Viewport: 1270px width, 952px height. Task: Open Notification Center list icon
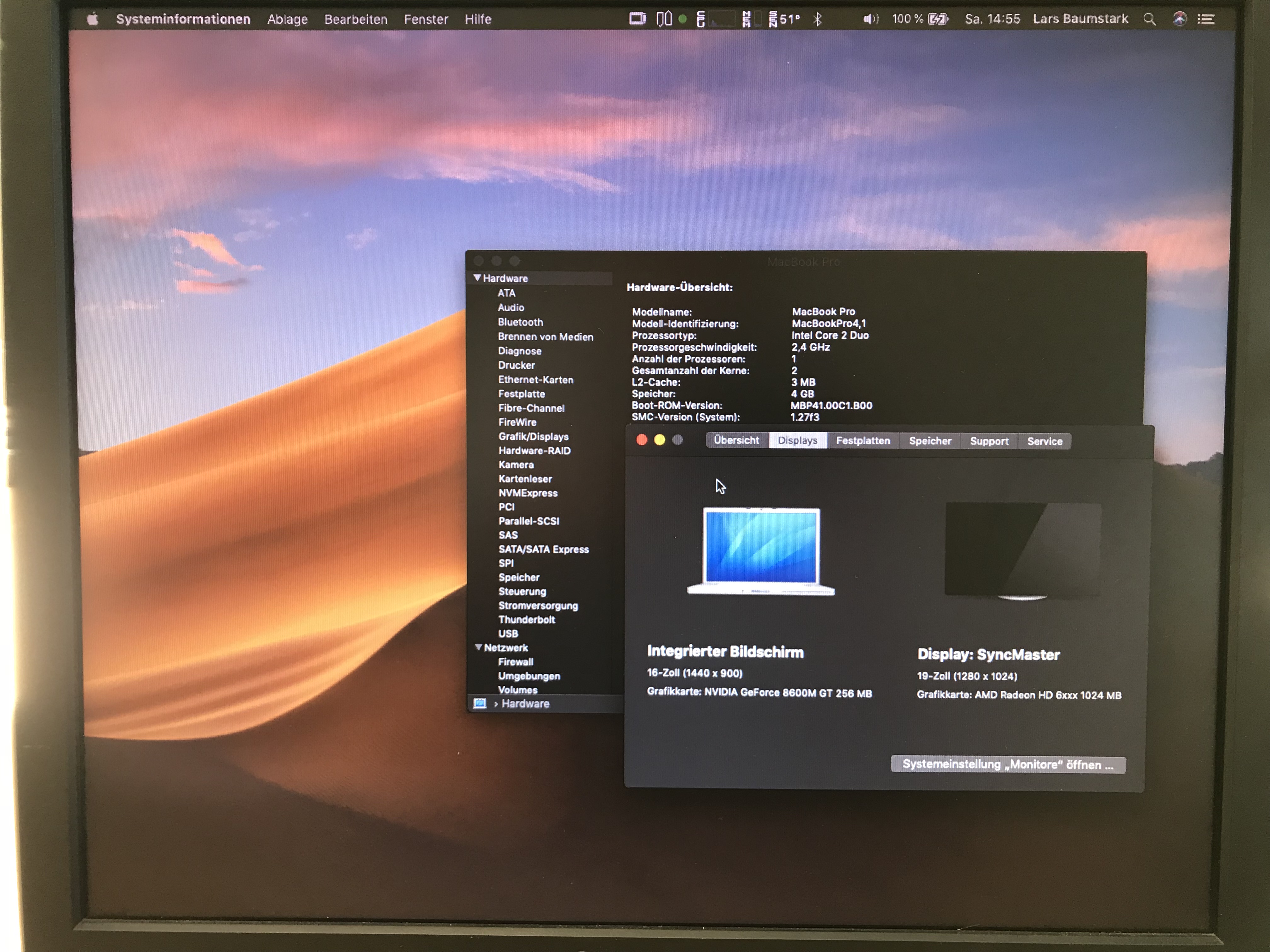(1206, 19)
